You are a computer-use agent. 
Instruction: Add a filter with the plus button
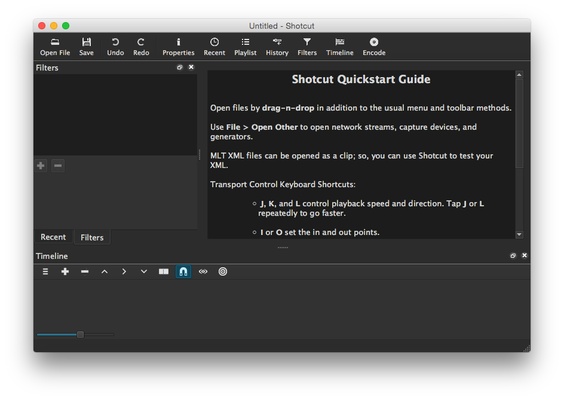click(x=41, y=165)
